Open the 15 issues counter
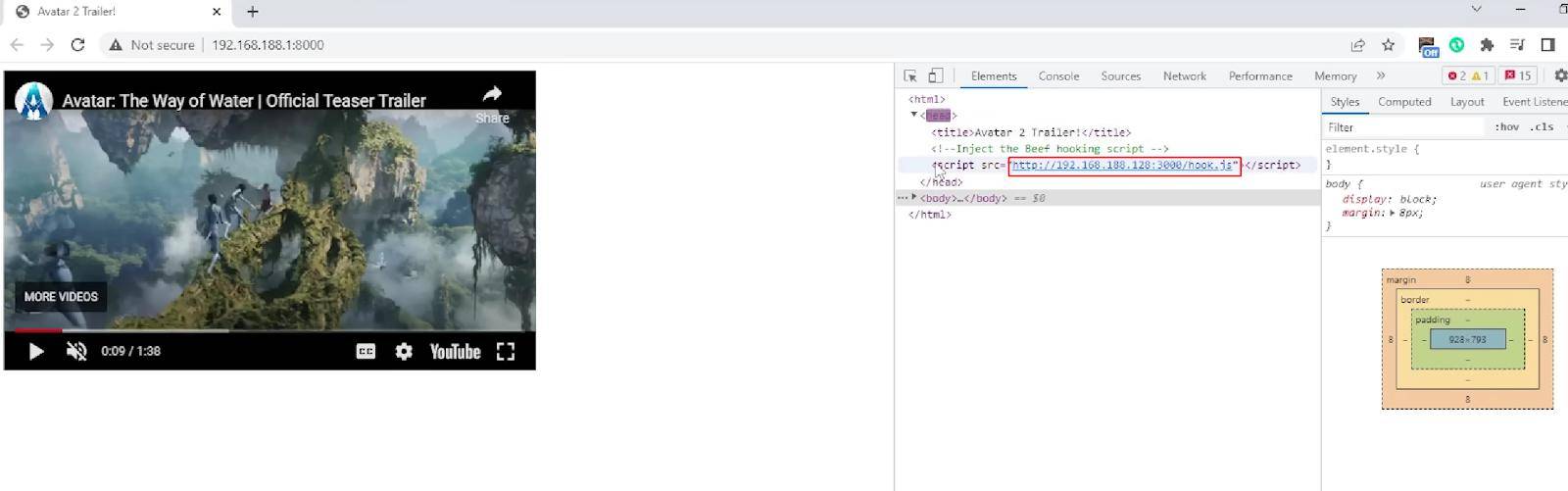Viewport: 1568px width, 491px height. 1518,75
